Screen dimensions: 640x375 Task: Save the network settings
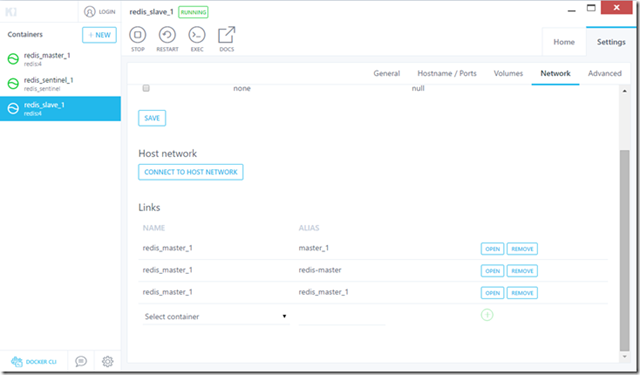coord(152,118)
